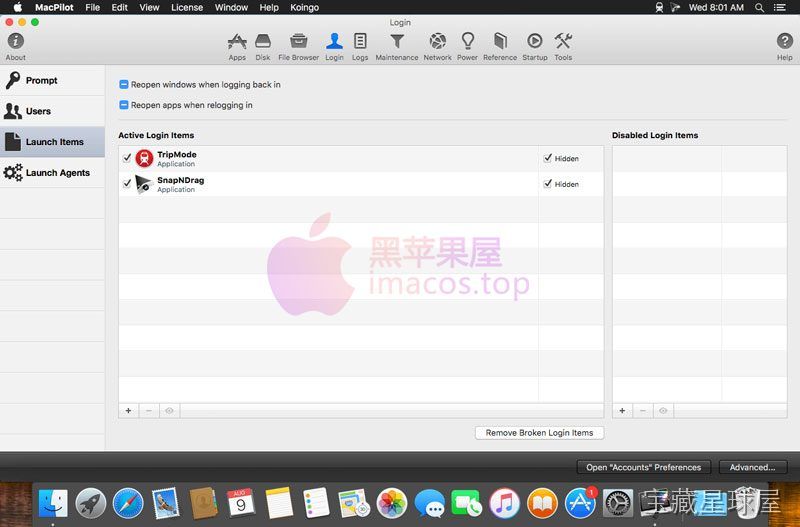The image size is (800, 527).
Task: Click TripMode train icon in menu bar
Action: [659, 7]
